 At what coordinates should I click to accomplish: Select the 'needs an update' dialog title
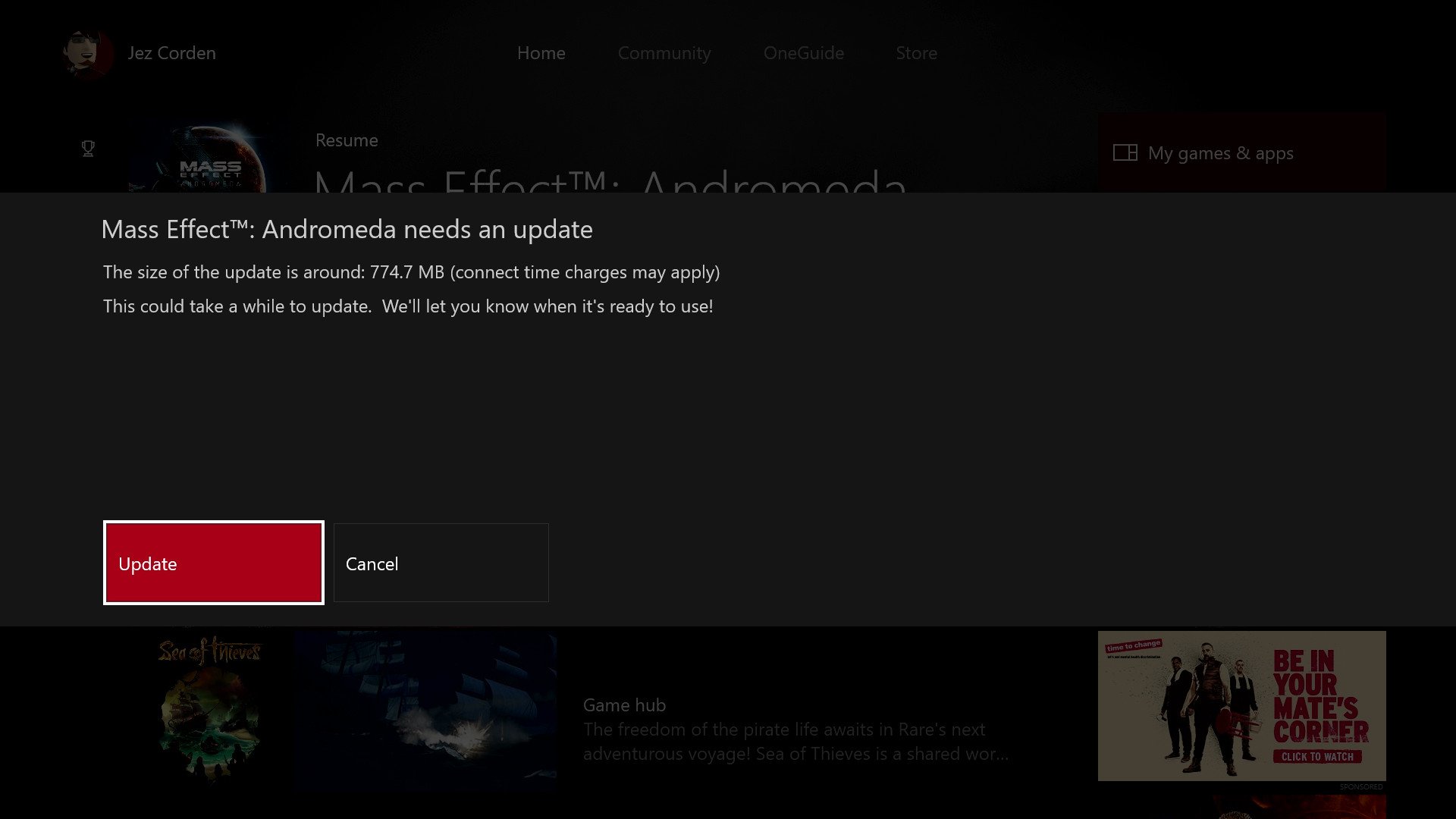(347, 229)
